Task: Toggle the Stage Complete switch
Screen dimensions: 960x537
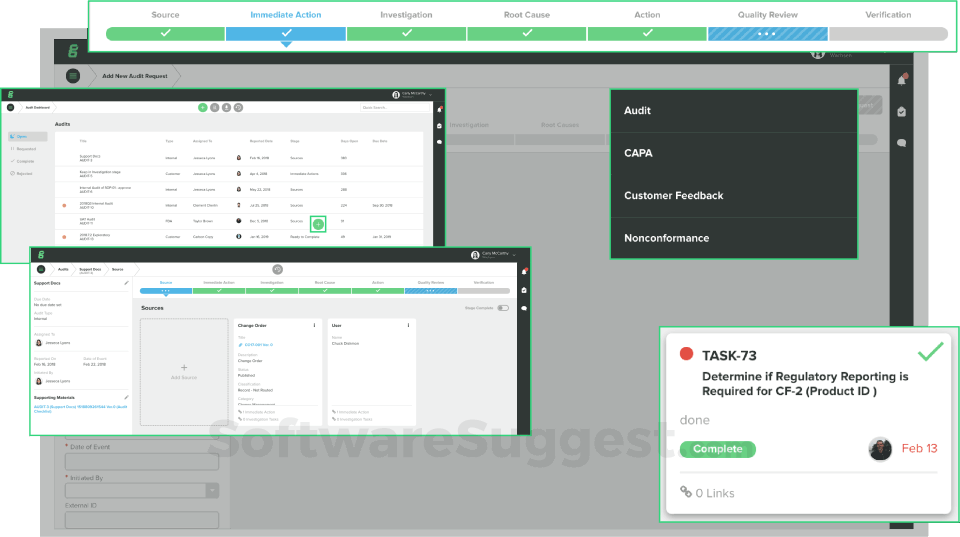Action: [503, 308]
